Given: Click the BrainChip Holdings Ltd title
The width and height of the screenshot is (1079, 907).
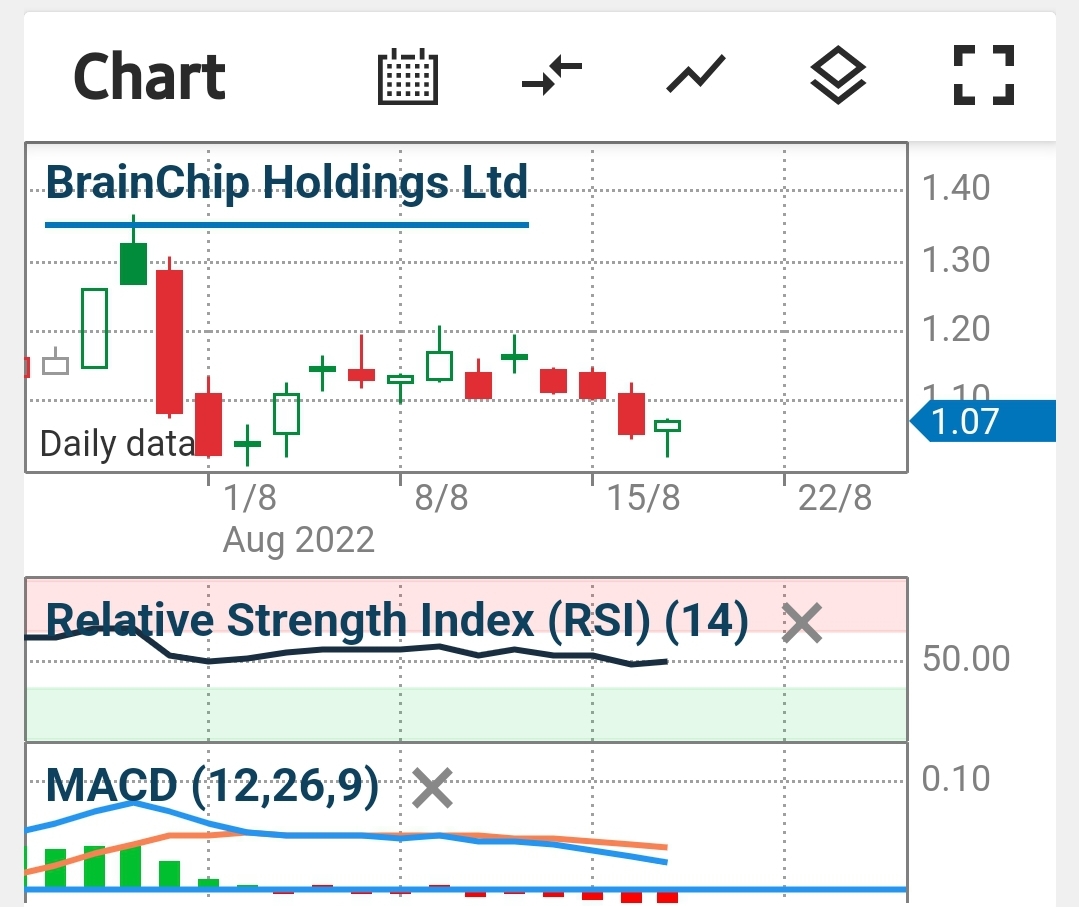Looking at the screenshot, I should pyautogui.click(x=286, y=183).
